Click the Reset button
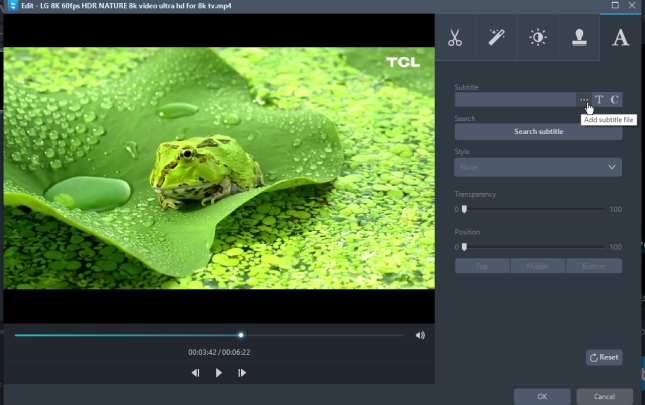 (x=604, y=357)
